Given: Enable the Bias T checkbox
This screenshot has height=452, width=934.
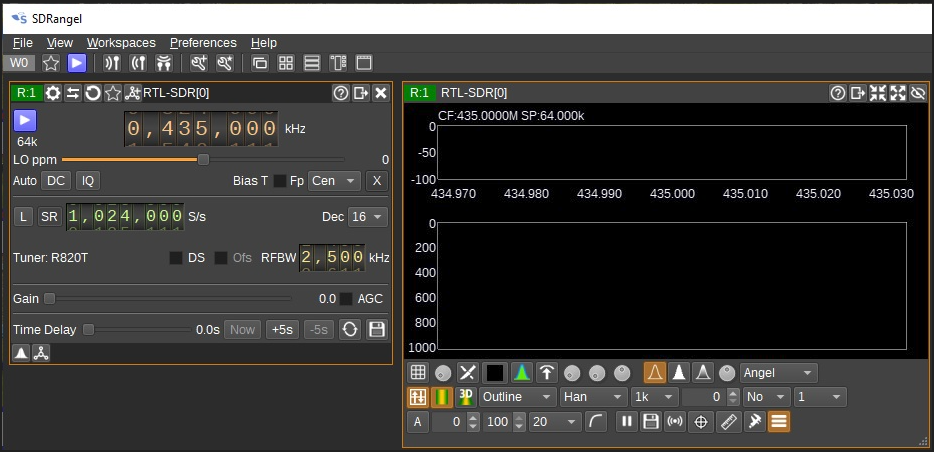Looking at the screenshot, I should click(x=279, y=181).
